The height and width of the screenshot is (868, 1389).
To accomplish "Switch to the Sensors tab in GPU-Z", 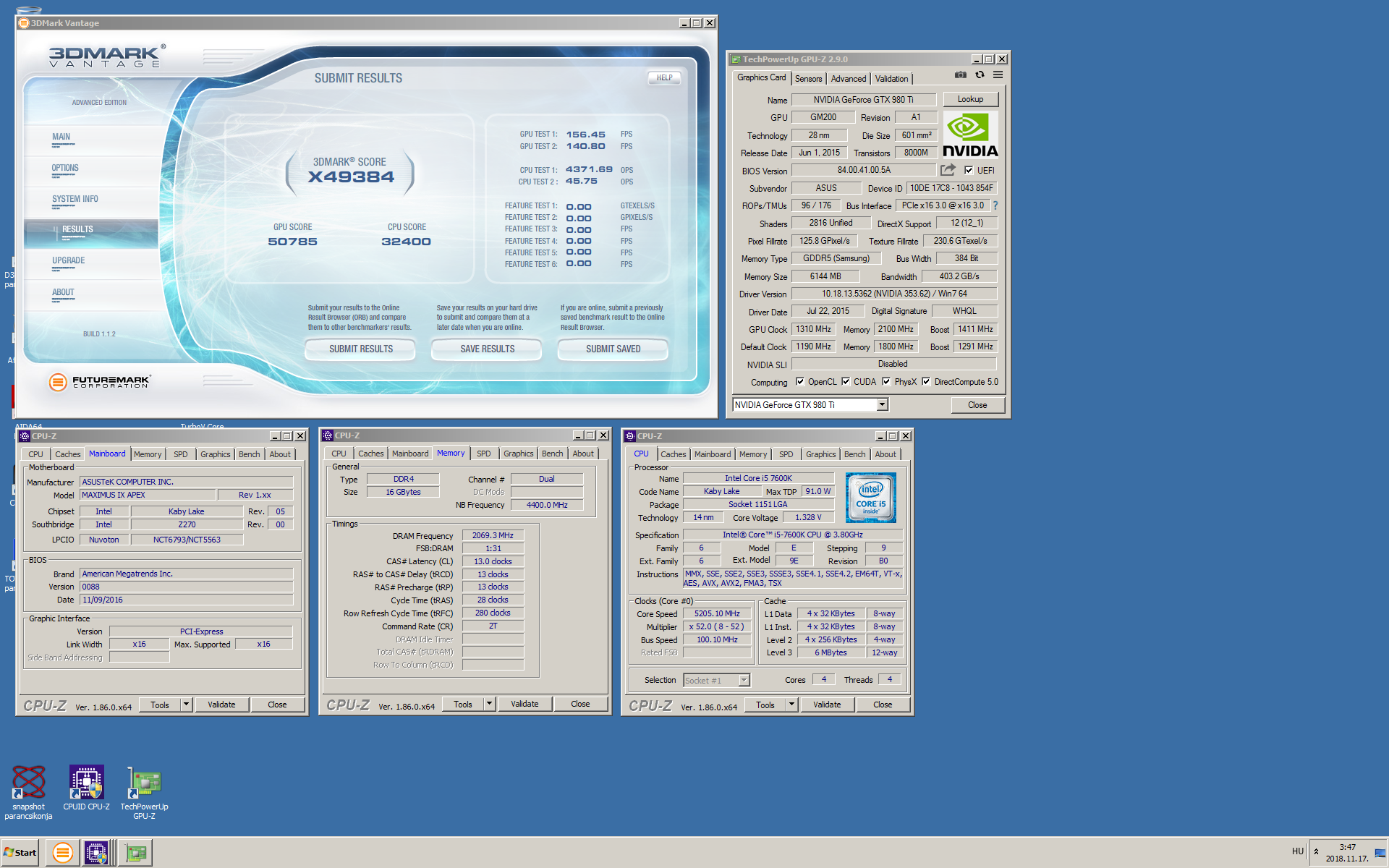I will (808, 79).
